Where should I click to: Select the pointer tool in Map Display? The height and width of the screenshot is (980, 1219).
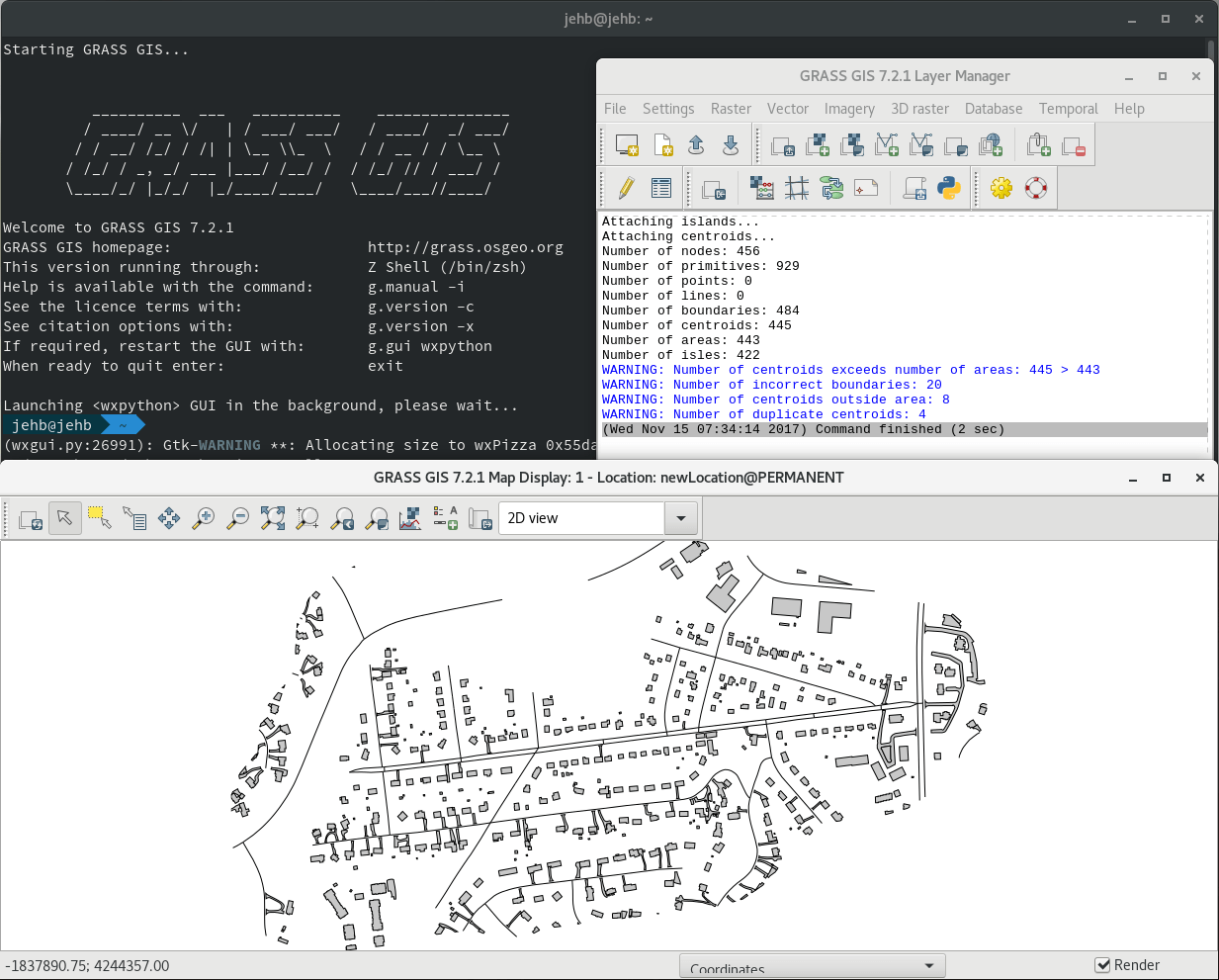click(x=64, y=518)
